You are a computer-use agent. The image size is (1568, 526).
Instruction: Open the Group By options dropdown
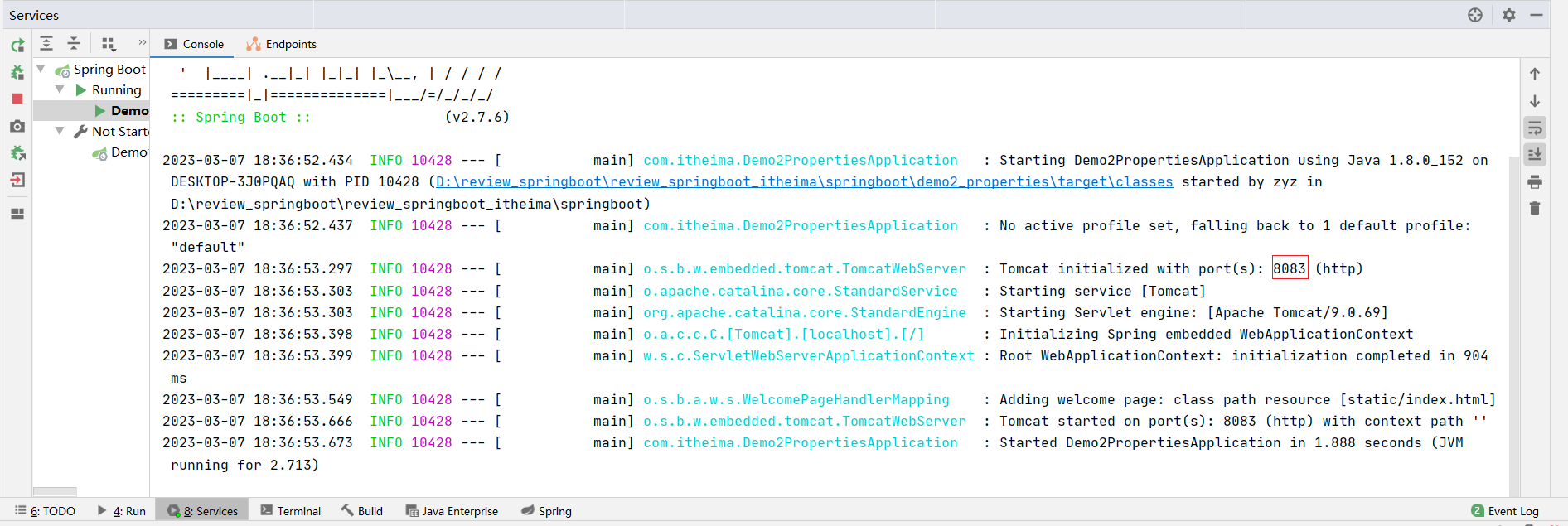109,44
